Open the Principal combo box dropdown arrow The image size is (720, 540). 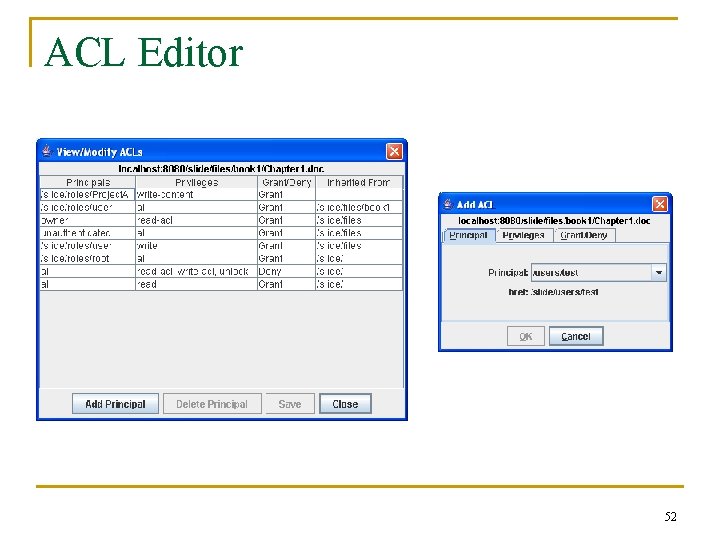click(659, 272)
